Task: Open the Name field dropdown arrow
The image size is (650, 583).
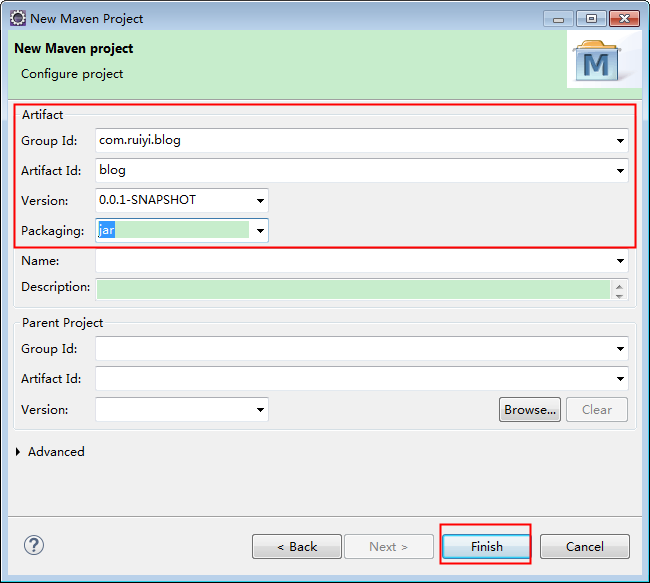Action: point(620,261)
